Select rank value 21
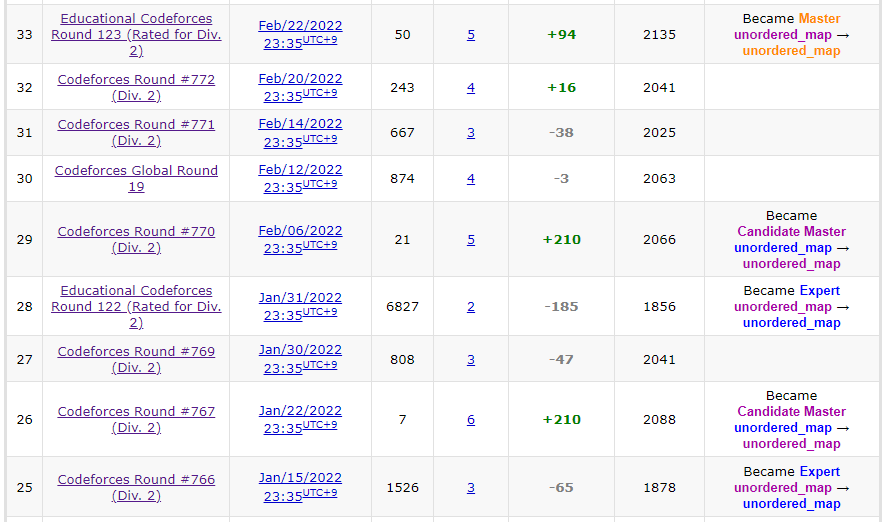The height and width of the screenshot is (522, 885). click(402, 239)
